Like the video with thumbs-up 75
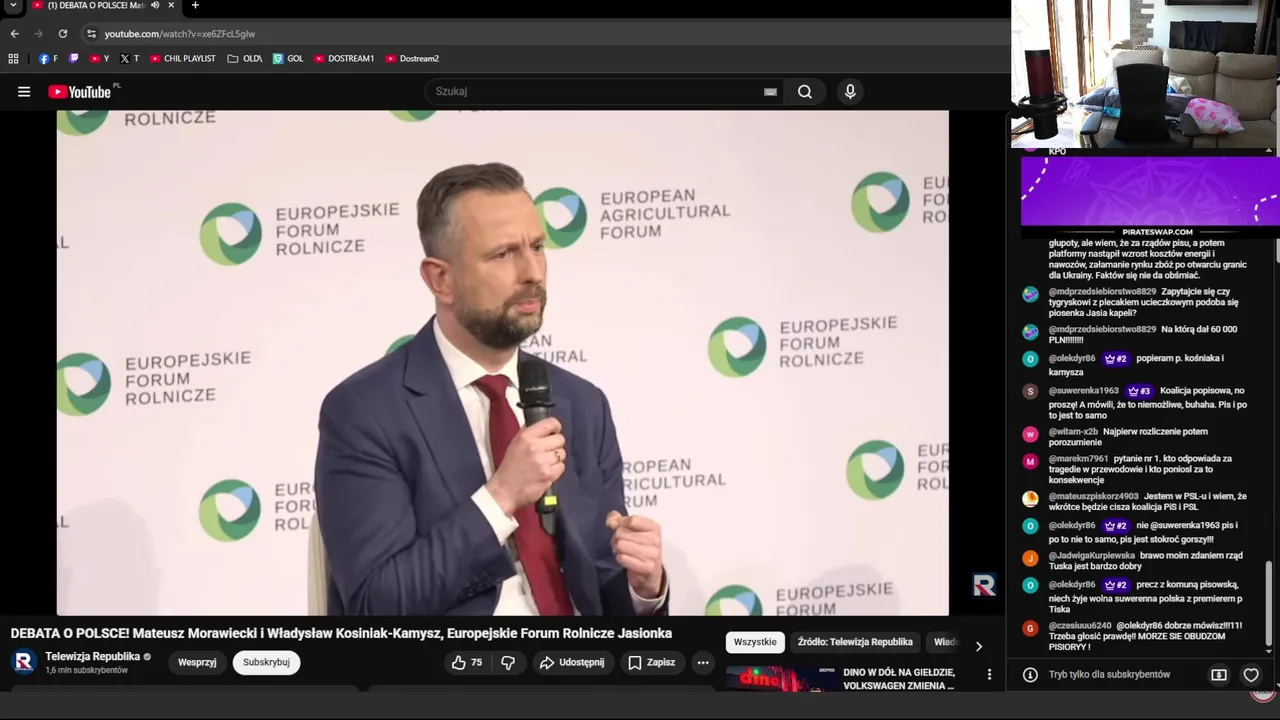1280x720 pixels. [x=467, y=662]
